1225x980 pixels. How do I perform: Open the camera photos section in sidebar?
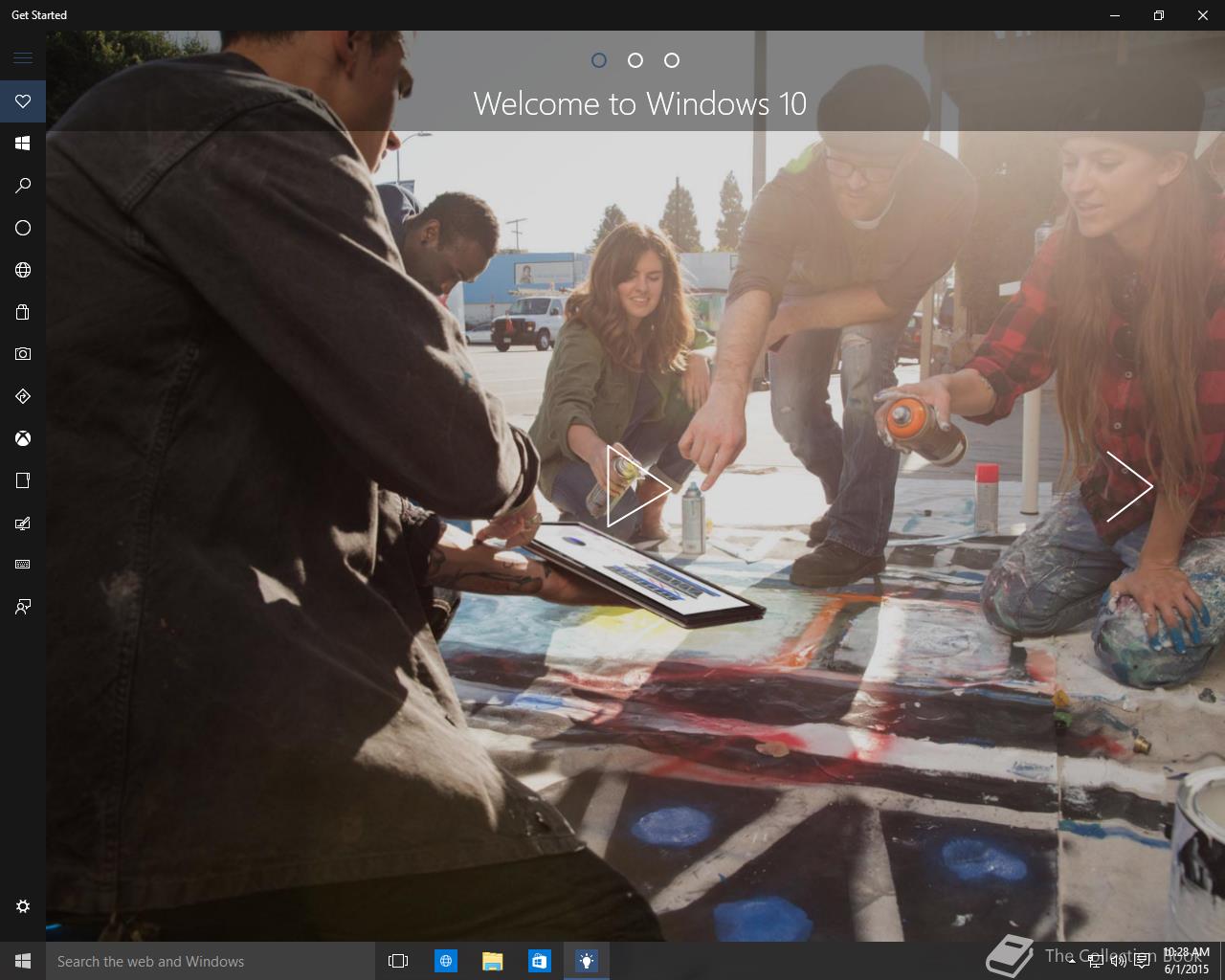click(x=23, y=354)
